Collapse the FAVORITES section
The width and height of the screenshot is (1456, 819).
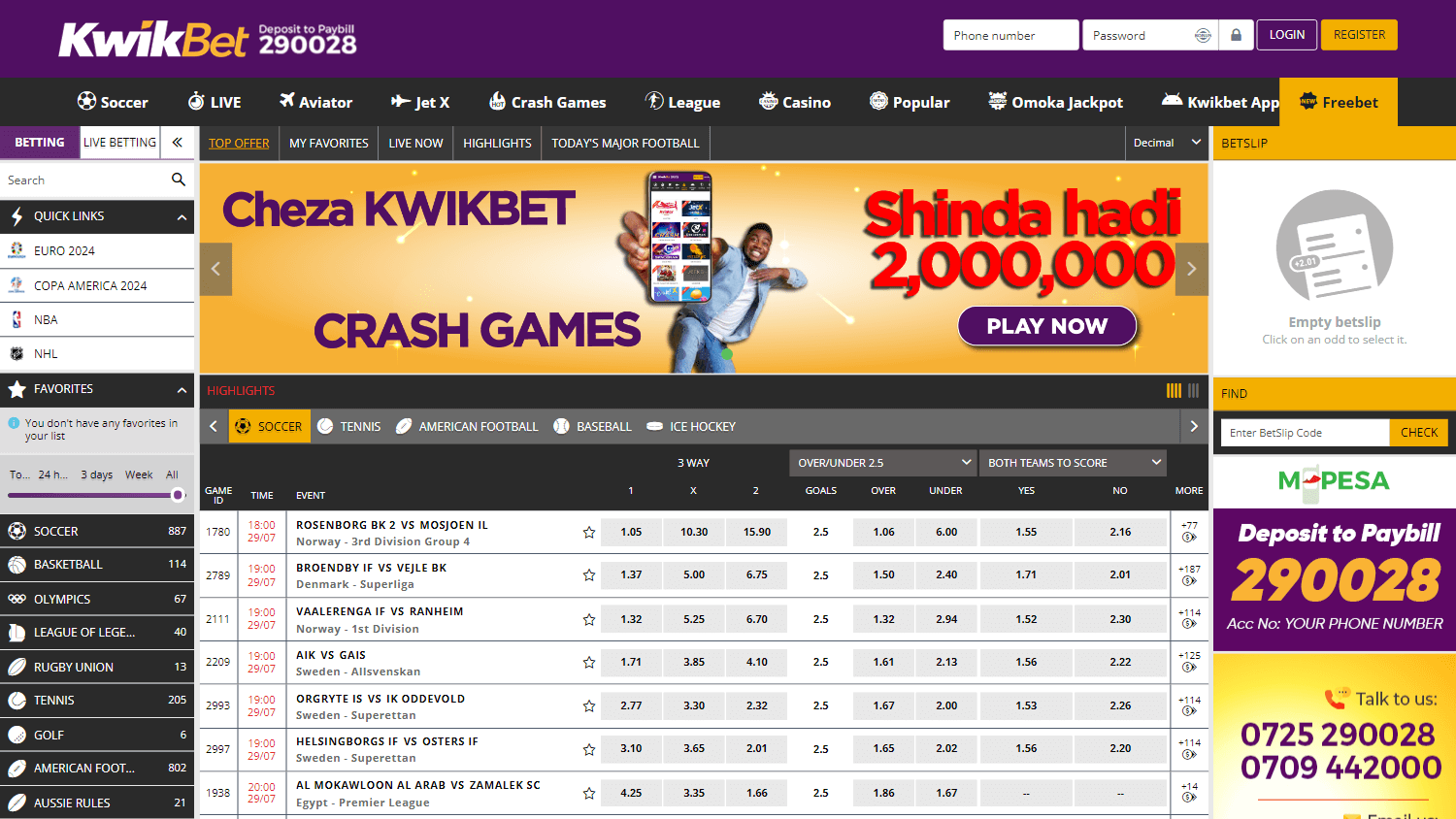[x=182, y=389]
